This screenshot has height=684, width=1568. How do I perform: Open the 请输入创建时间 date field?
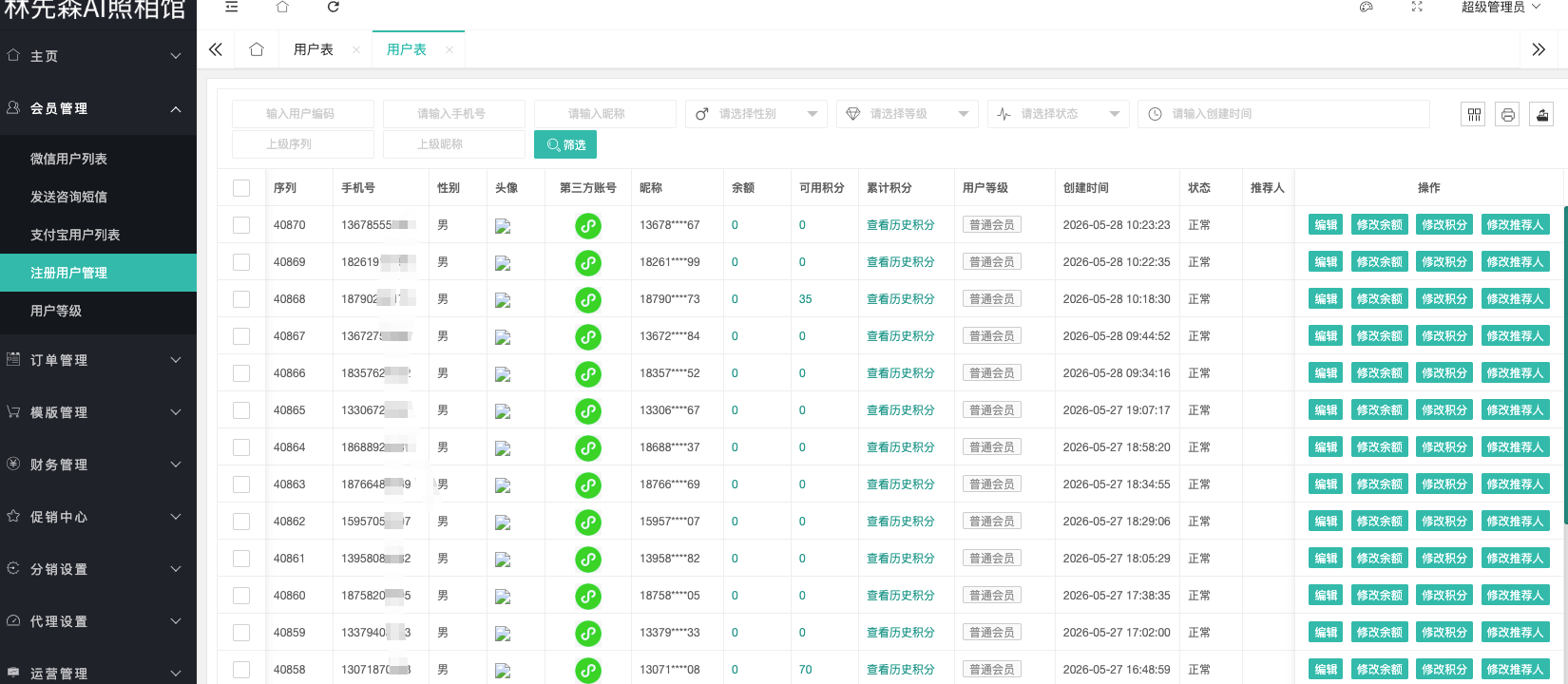[1284, 114]
